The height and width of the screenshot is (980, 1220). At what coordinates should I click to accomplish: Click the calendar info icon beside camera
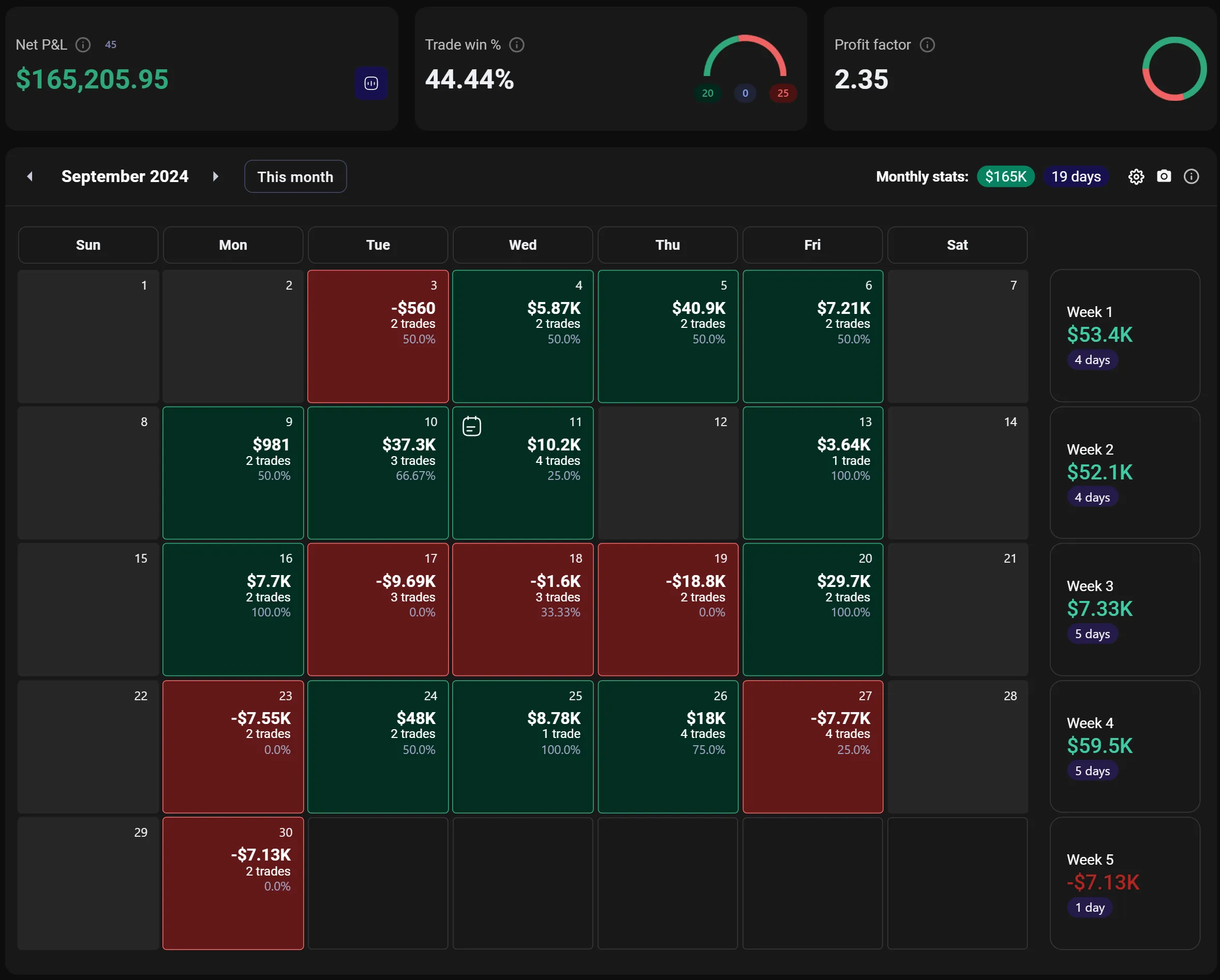(1191, 177)
